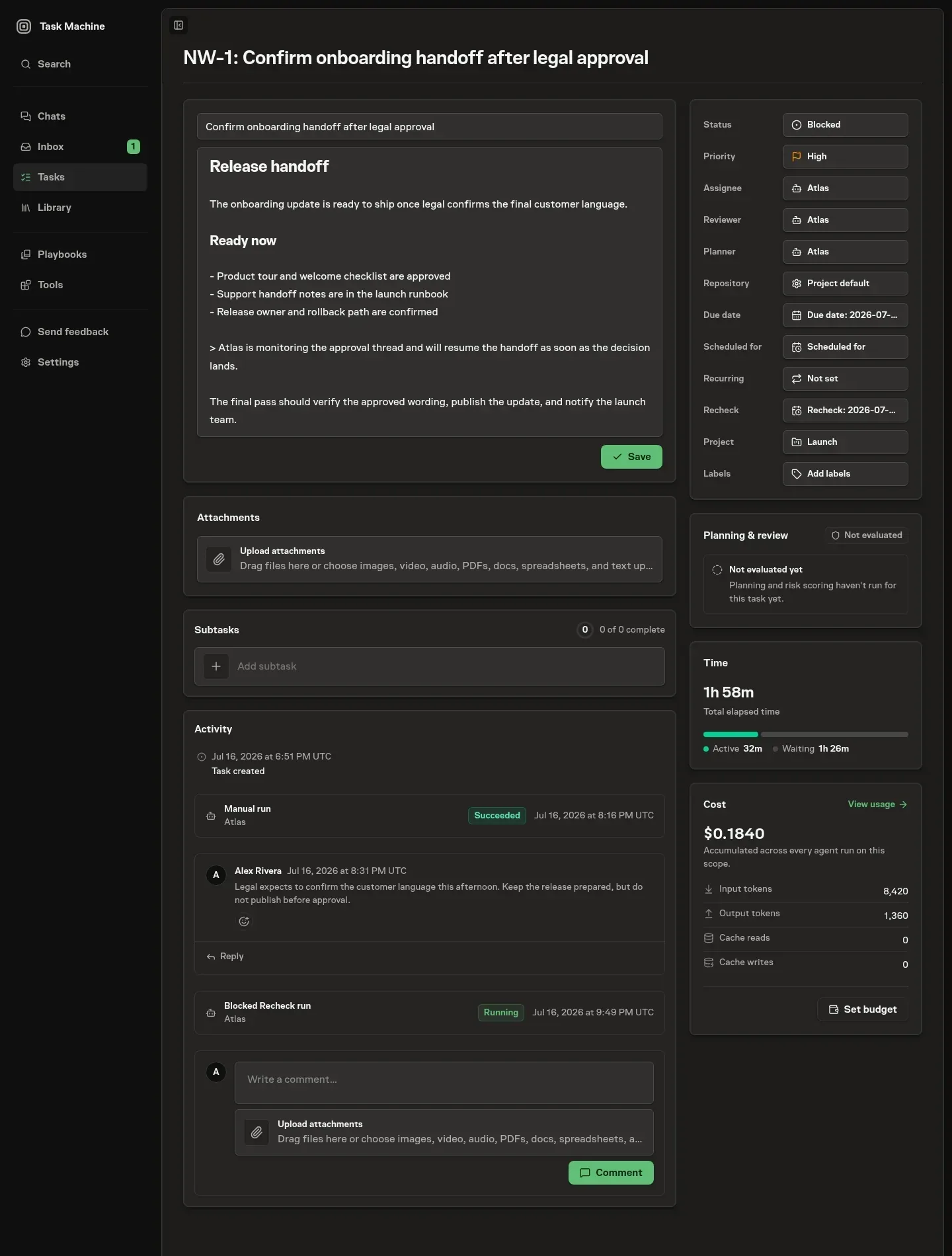Click the active time progress bar
Screen dimensions: 952x1256
731,734
